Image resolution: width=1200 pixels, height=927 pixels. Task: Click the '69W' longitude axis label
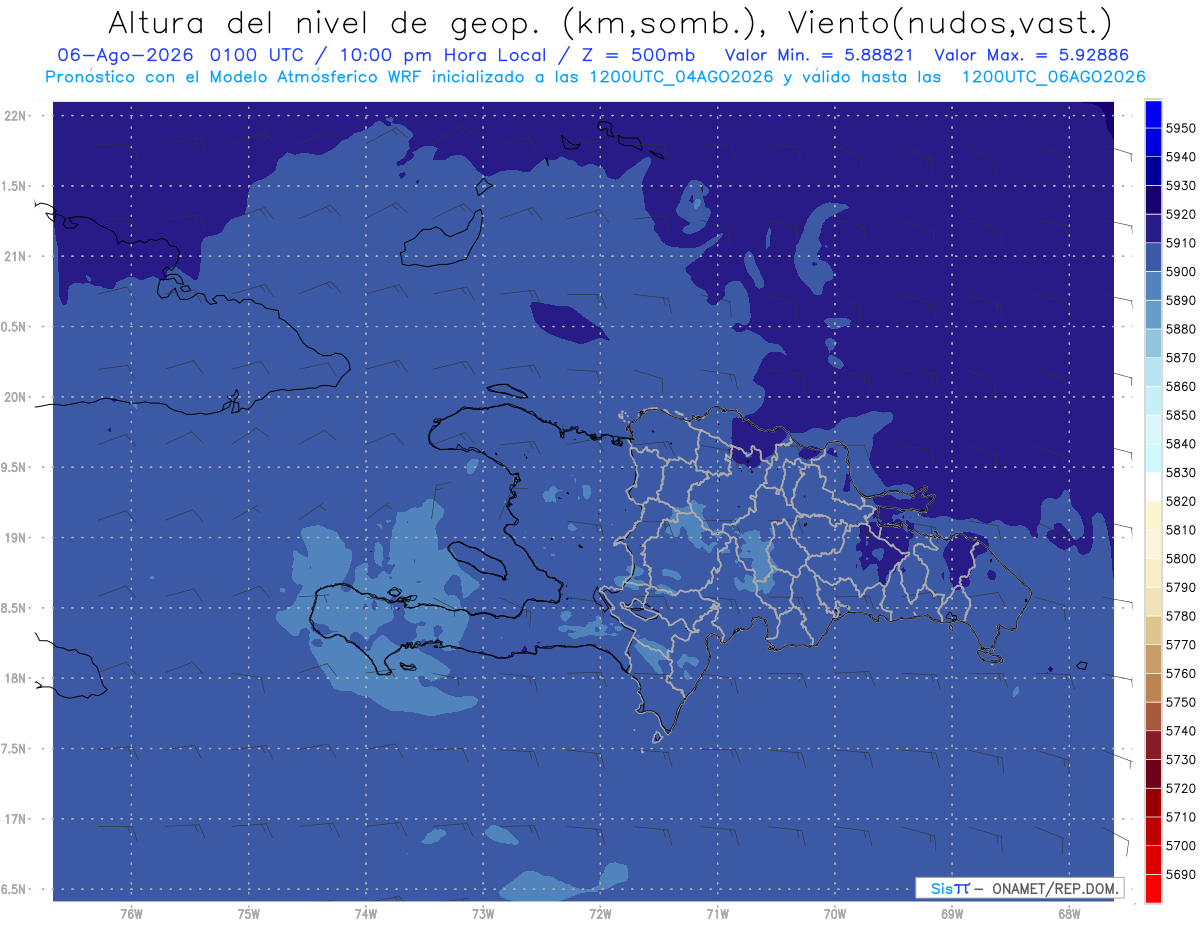[952, 914]
